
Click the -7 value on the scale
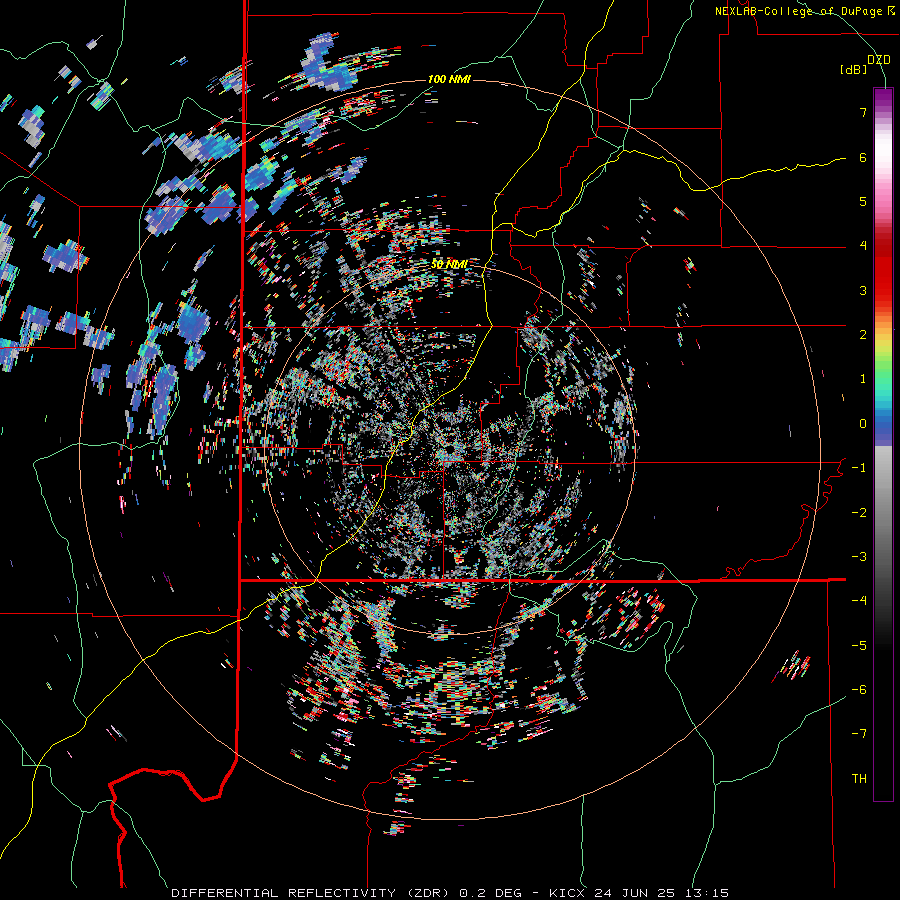(859, 734)
